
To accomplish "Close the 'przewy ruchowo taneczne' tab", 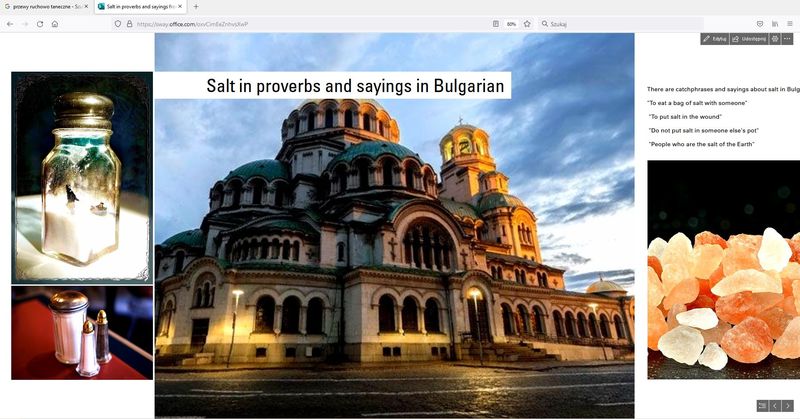I will pyautogui.click(x=86, y=7).
